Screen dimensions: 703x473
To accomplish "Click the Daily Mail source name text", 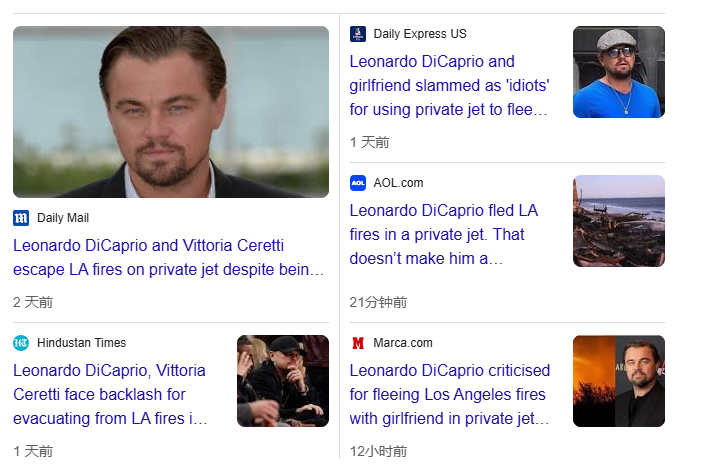I will pos(63,218).
